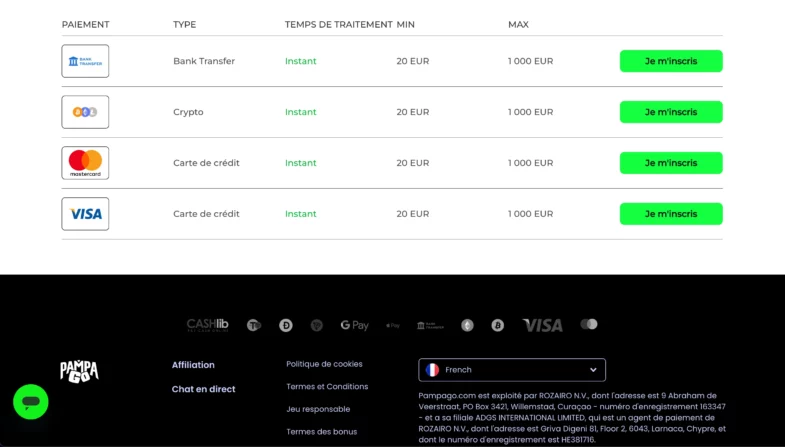Viewport: 785px width, 447px height.
Task: Click the PampaGo logo in footer
Action: [79, 371]
